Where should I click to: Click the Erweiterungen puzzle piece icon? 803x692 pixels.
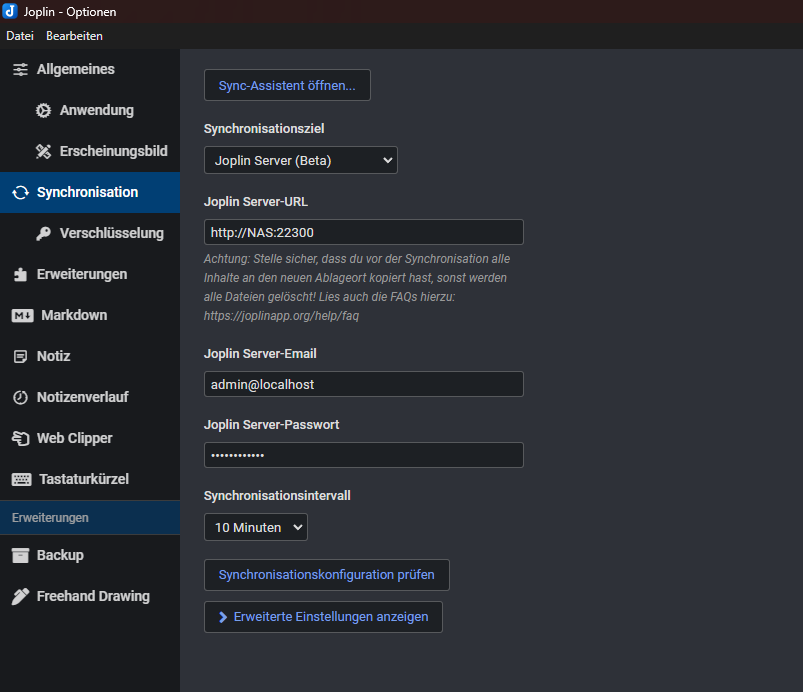[20, 274]
